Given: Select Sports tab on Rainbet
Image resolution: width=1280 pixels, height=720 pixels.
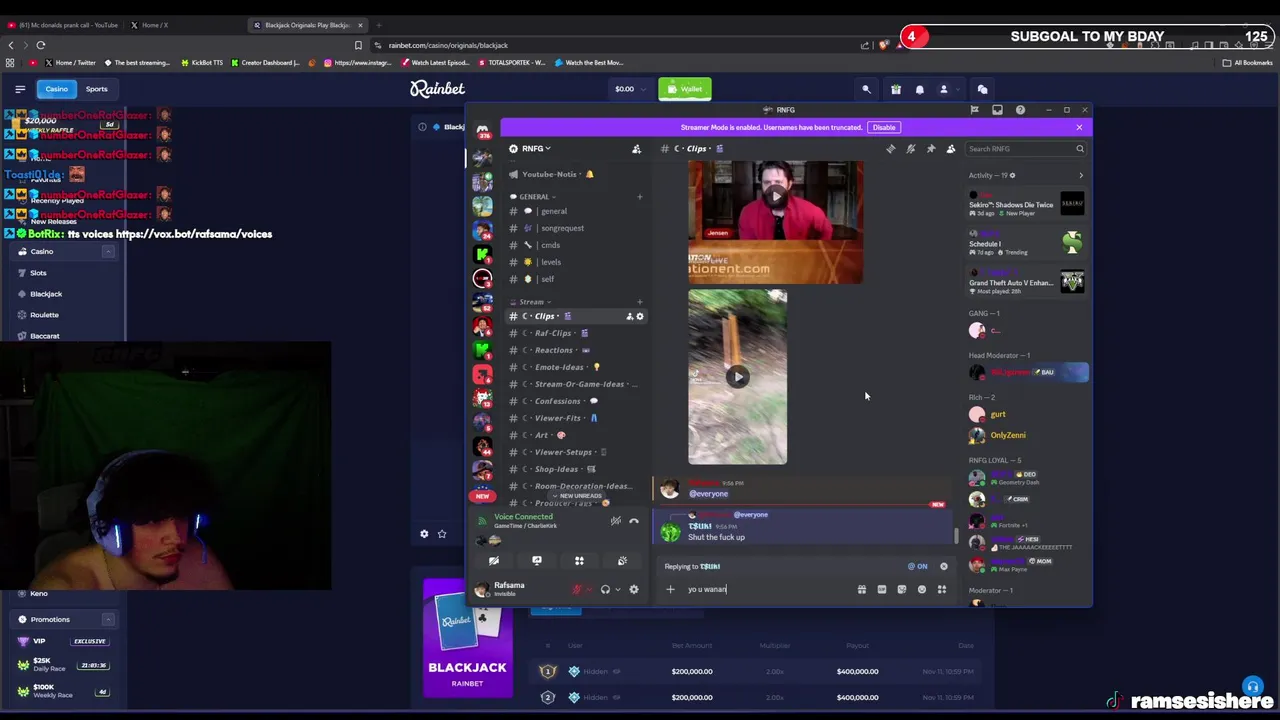Looking at the screenshot, I should coord(96,89).
